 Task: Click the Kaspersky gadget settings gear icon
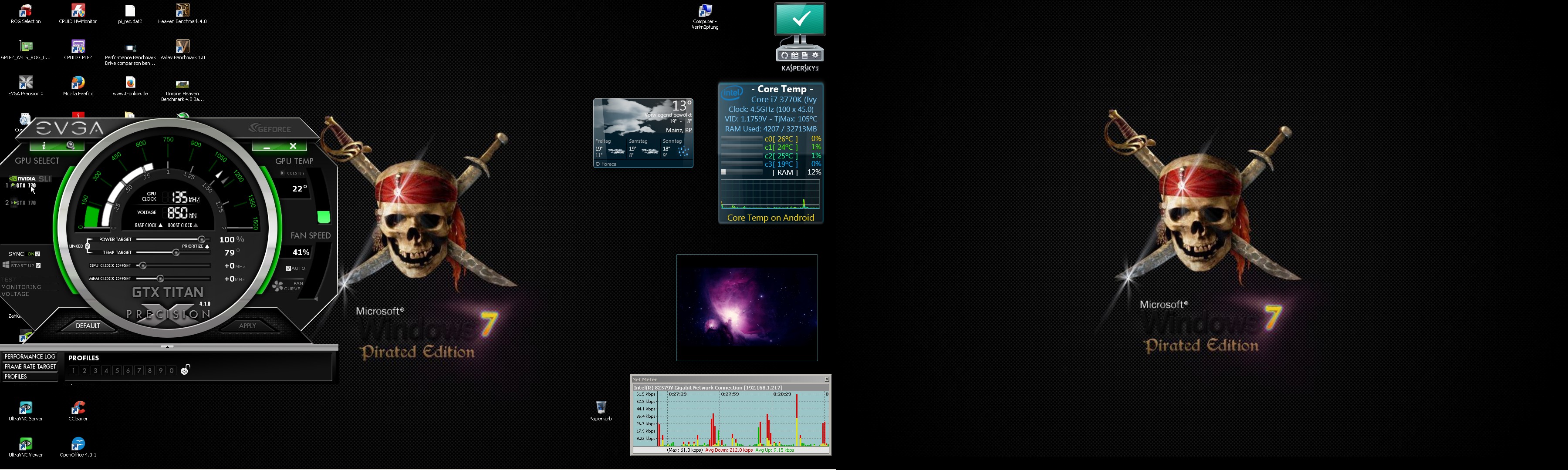(816, 56)
